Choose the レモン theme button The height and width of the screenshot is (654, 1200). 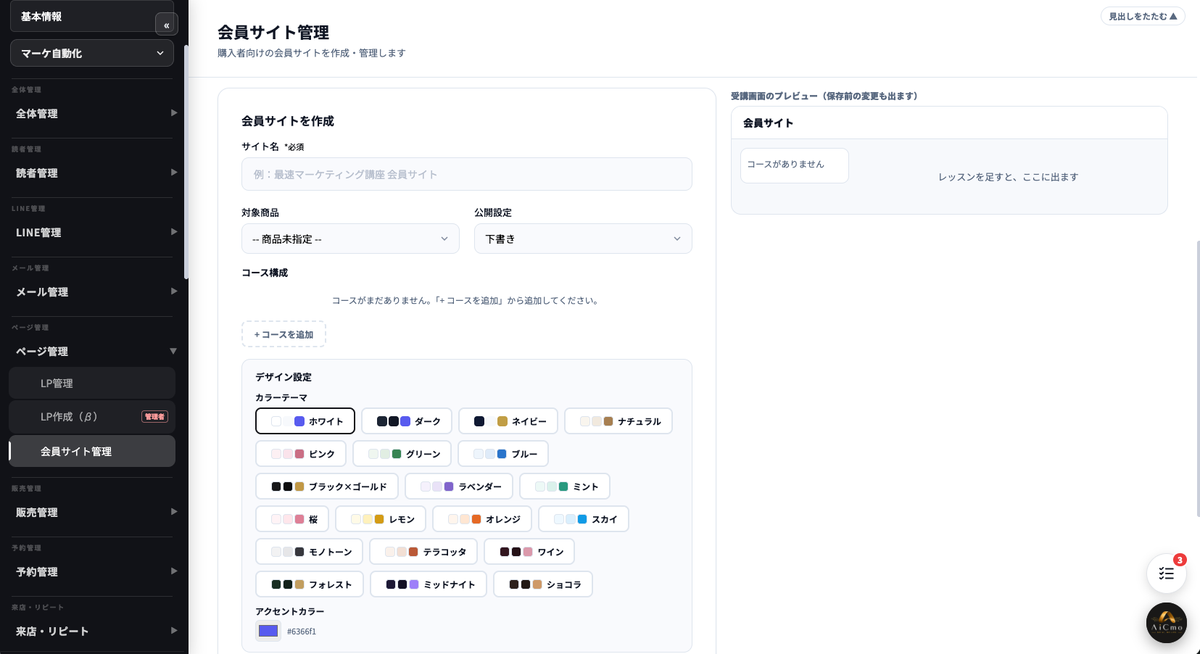(x=380, y=519)
